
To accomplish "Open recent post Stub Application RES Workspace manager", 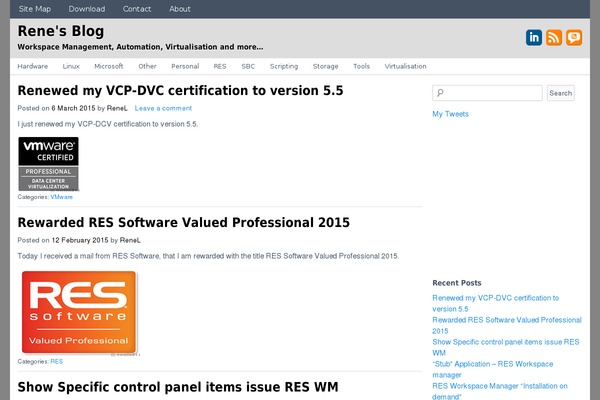I will pyautogui.click(x=493, y=369).
